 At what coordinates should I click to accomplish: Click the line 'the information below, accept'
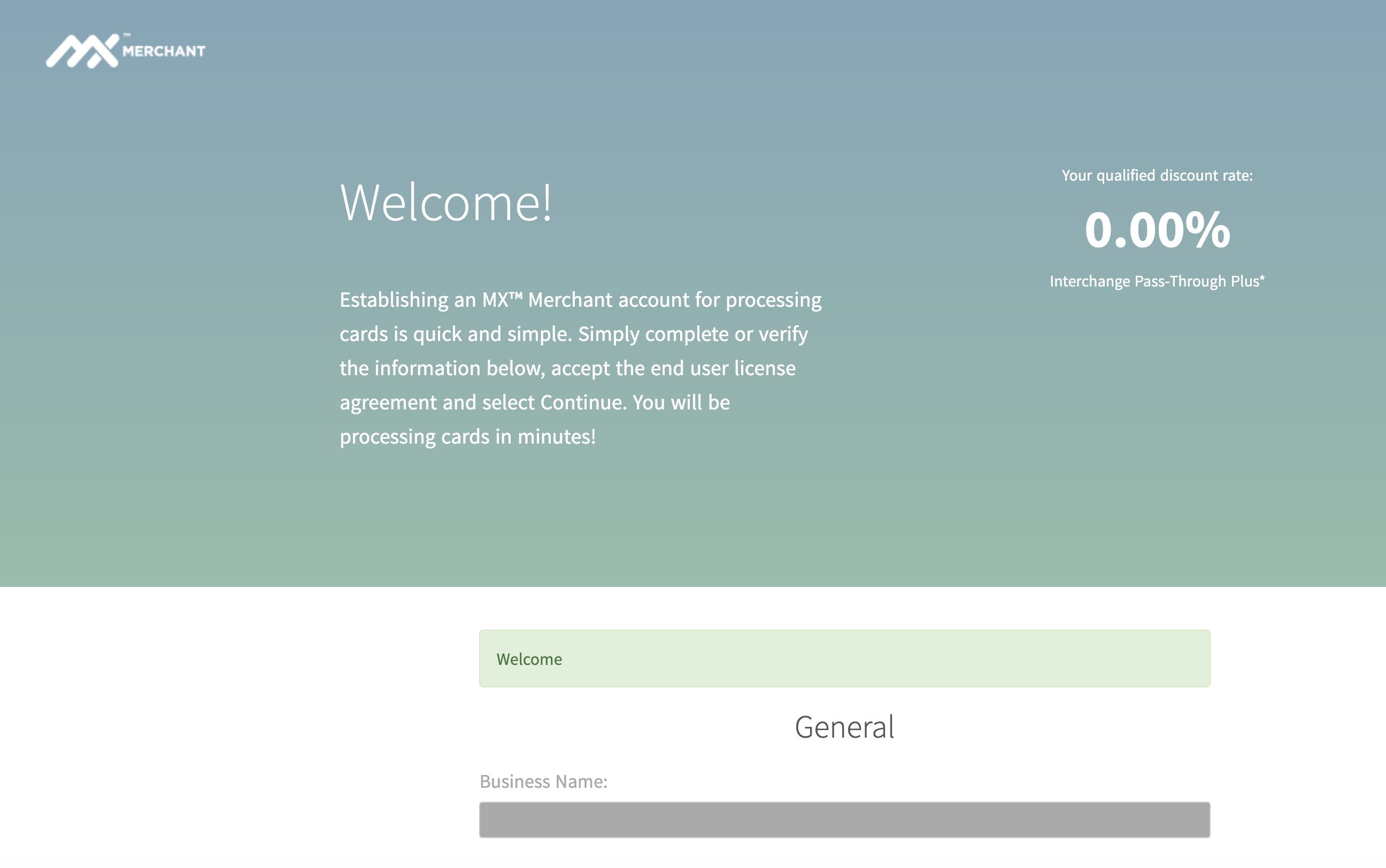click(x=567, y=369)
